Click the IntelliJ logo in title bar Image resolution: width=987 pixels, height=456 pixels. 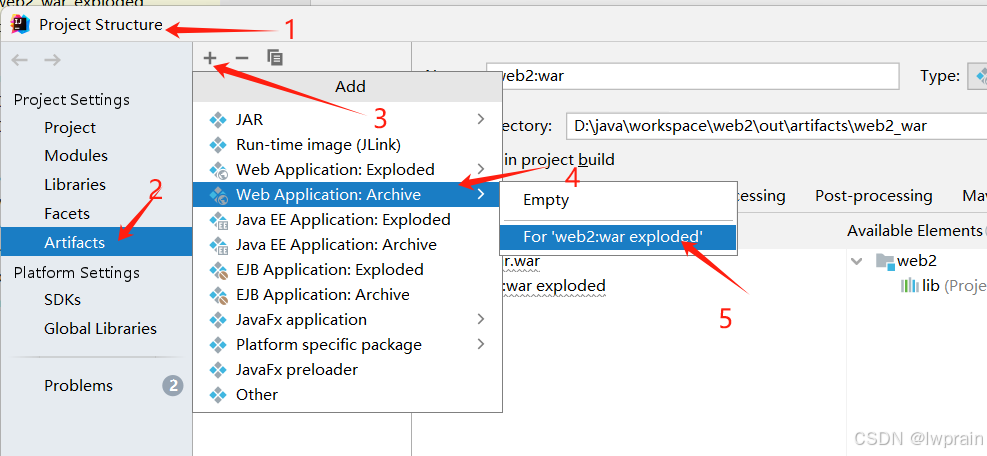click(21, 25)
